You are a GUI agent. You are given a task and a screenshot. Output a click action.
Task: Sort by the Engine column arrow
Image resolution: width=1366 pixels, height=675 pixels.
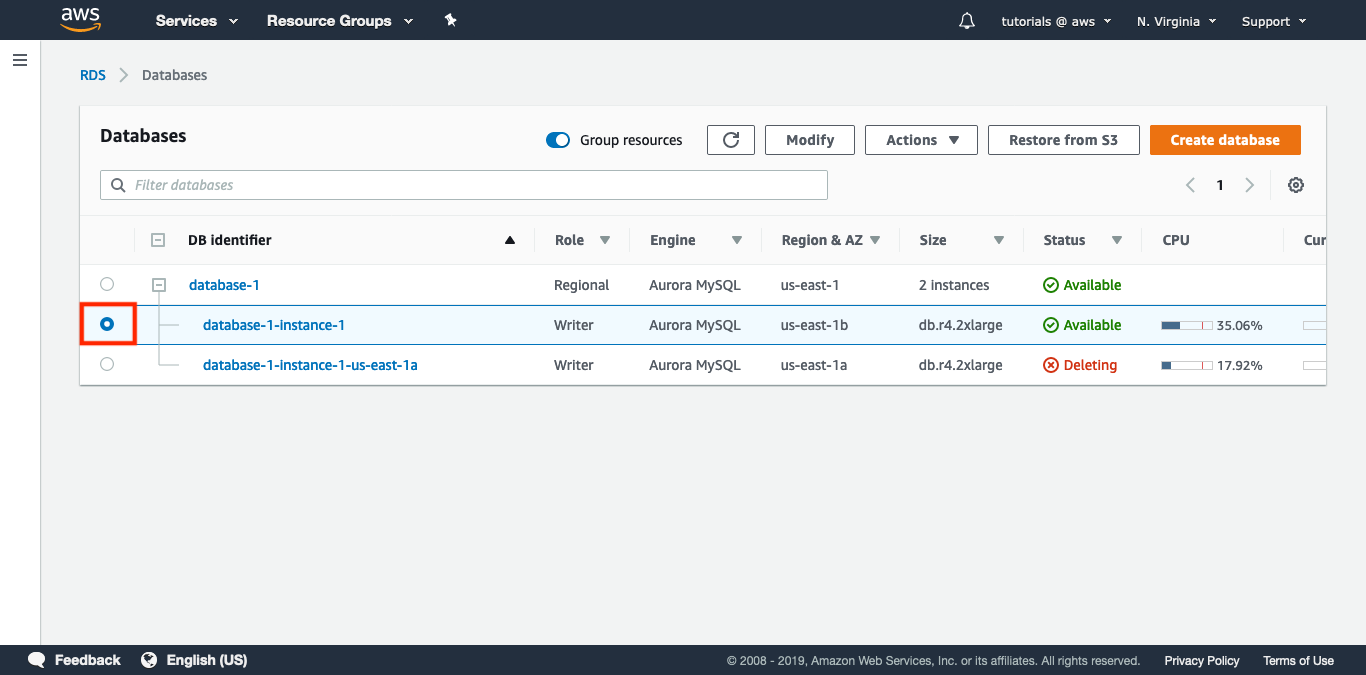(737, 240)
